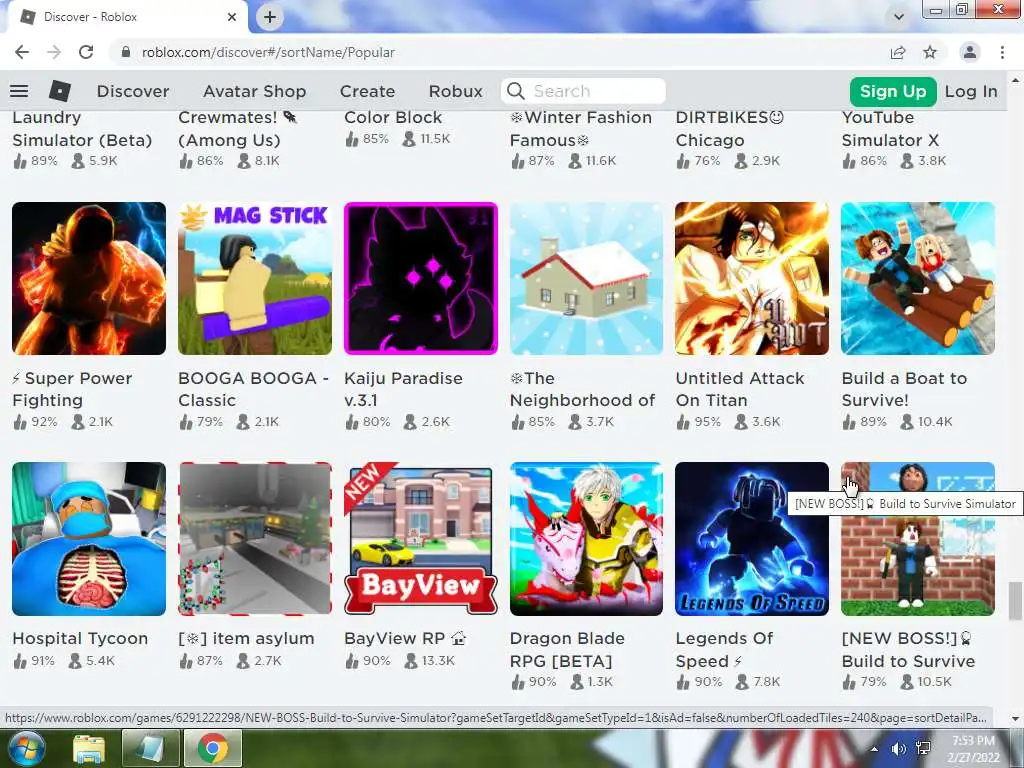1024x768 pixels.
Task: Click the forward navigation arrow
Action: [54, 52]
